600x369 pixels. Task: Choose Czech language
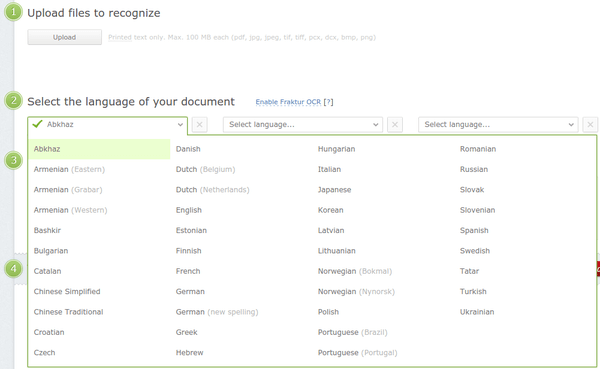[44, 353]
